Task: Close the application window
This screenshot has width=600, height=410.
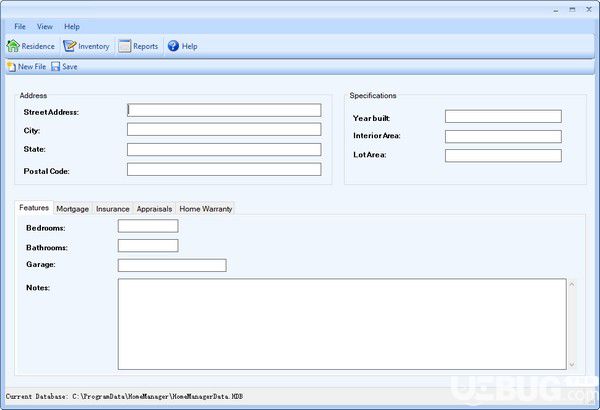Action: click(x=589, y=10)
